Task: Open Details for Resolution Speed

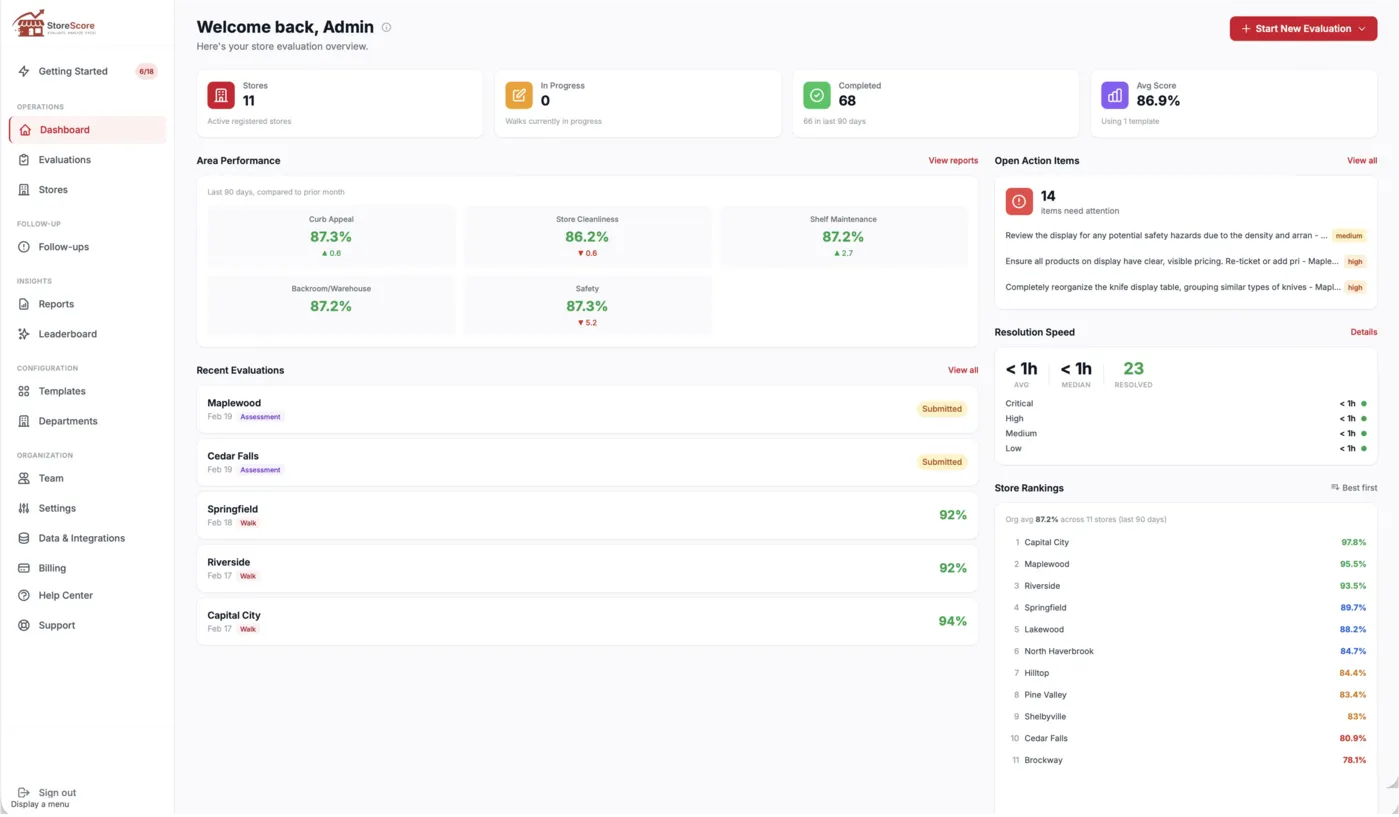Action: (1363, 332)
